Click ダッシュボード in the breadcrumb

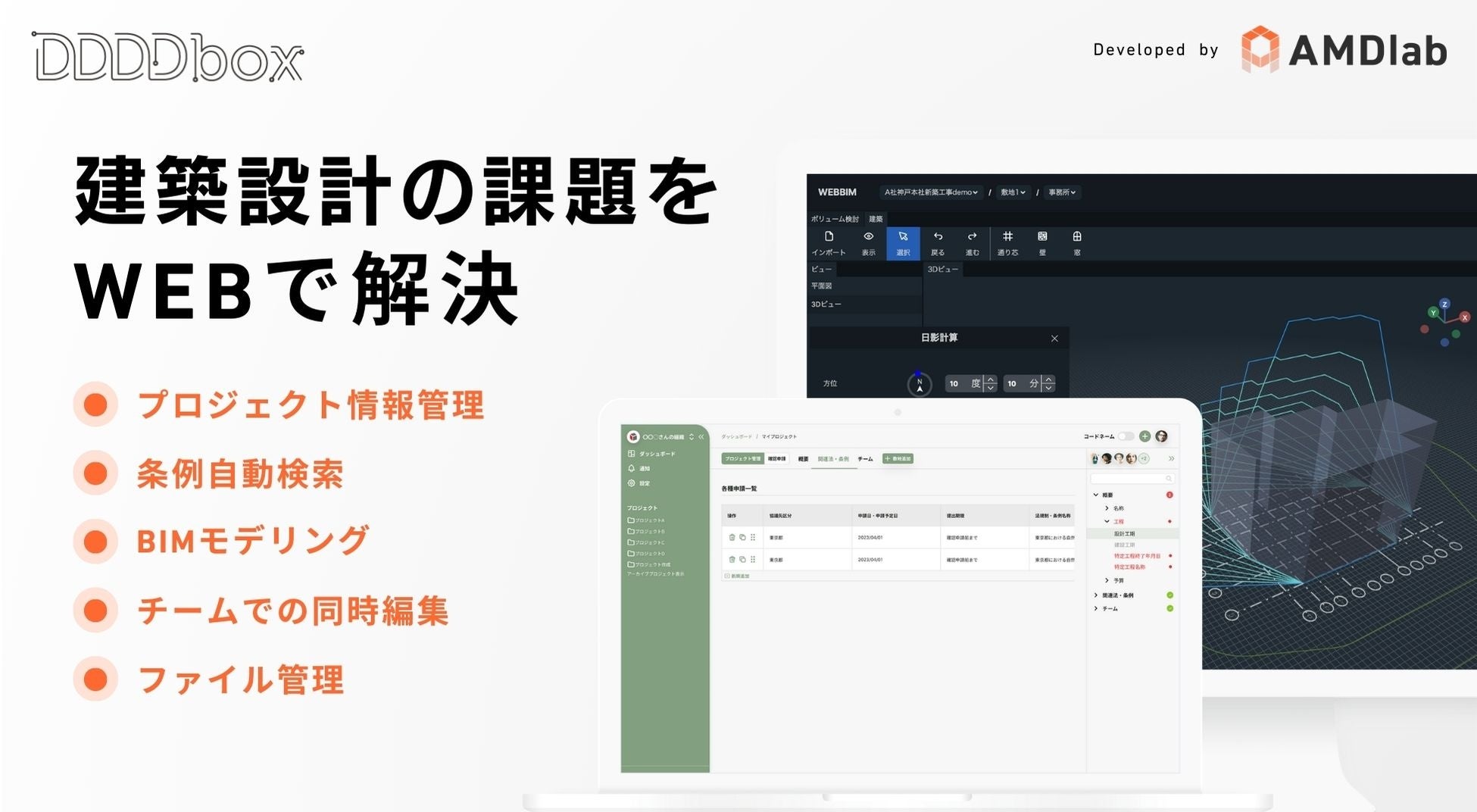[x=736, y=436]
